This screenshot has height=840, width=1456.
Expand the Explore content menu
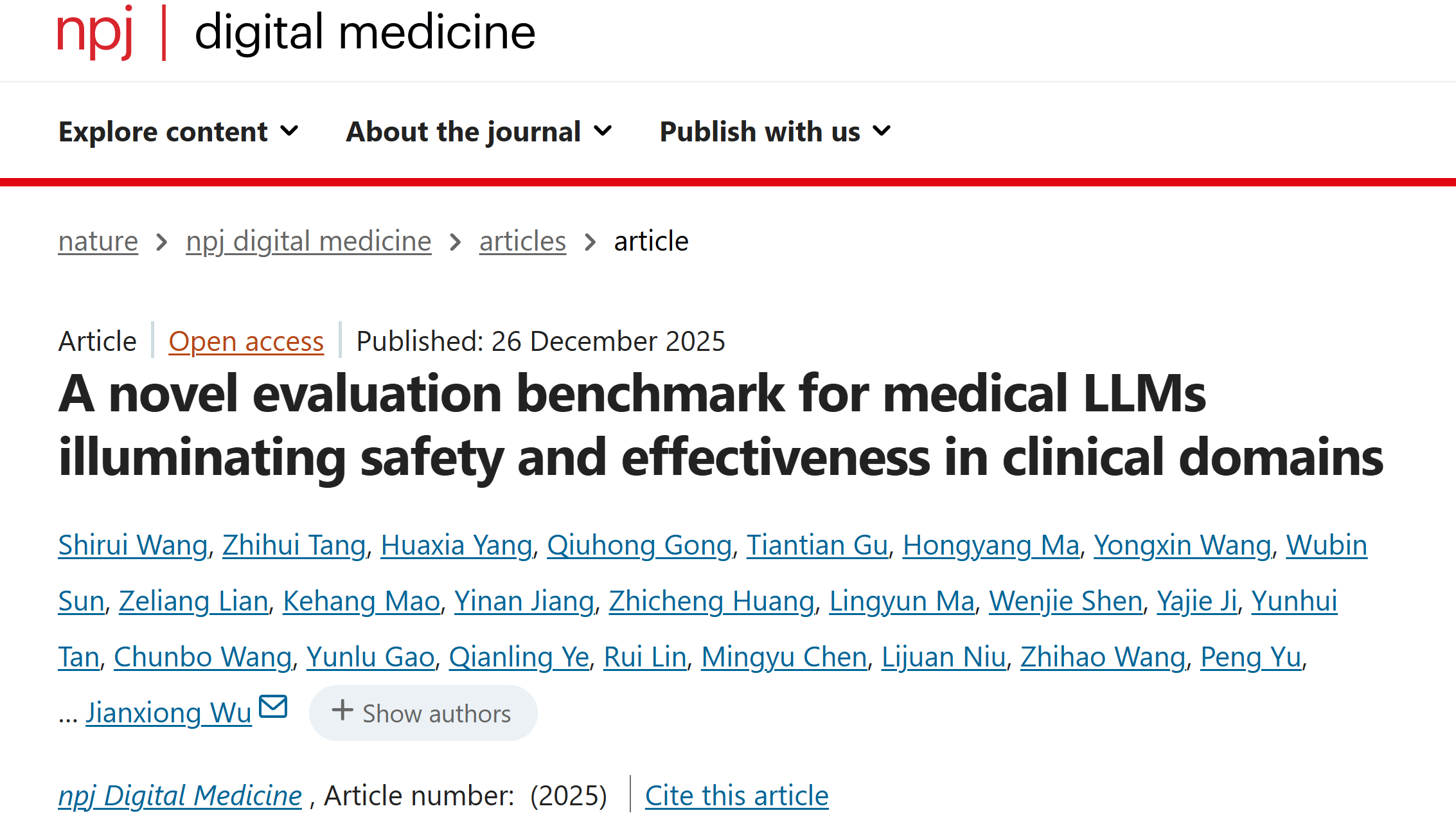tap(178, 132)
